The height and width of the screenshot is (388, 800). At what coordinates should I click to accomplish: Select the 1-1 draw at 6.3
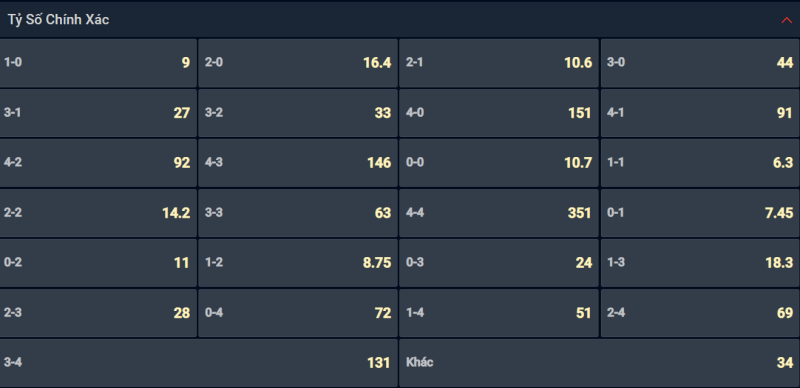pos(700,163)
